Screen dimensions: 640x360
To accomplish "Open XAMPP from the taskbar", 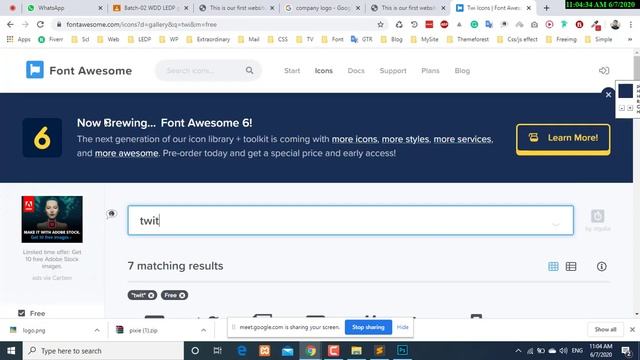I will pos(264,351).
